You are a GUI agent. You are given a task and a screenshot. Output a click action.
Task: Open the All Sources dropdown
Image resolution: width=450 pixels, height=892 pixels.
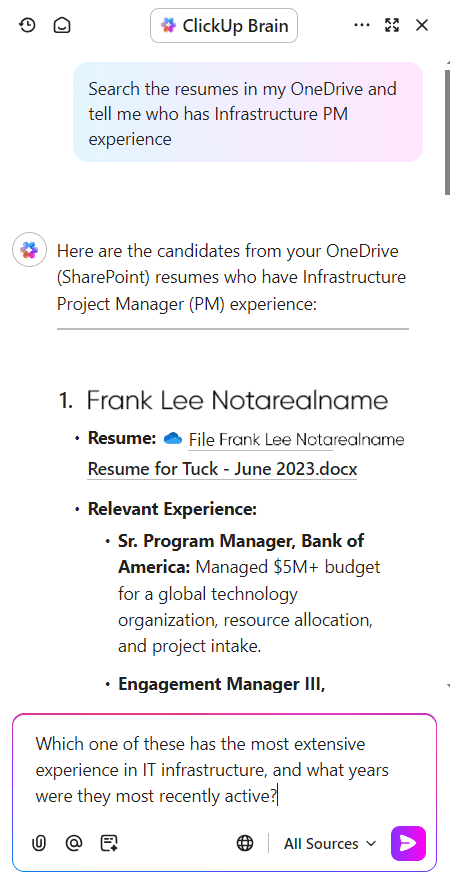click(330, 844)
